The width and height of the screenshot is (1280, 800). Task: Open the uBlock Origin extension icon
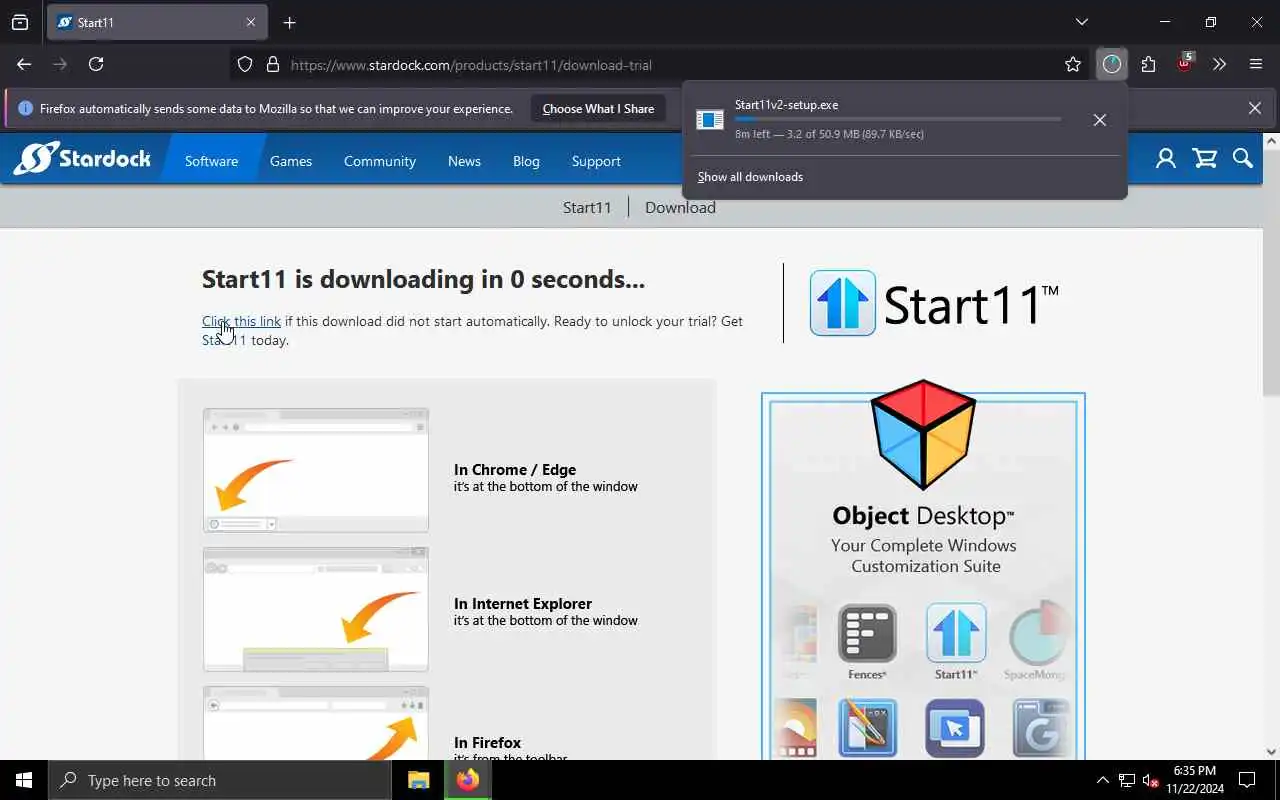tap(1184, 63)
